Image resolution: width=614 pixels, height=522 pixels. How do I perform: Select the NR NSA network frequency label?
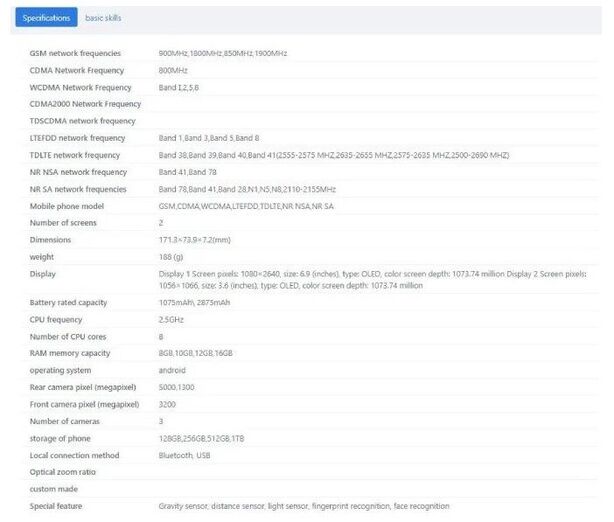[x=78, y=172]
